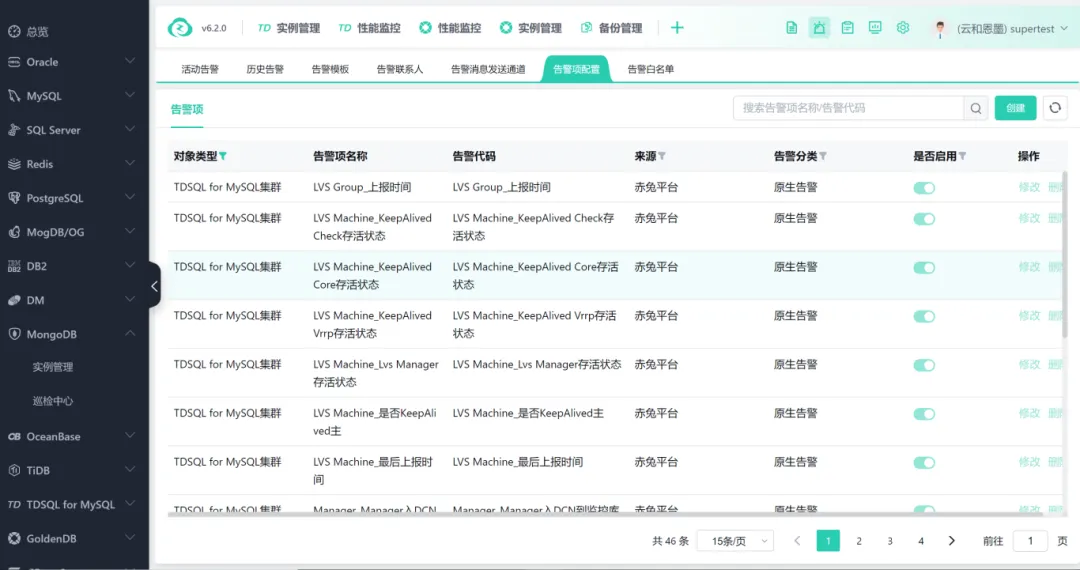The image size is (1080, 570).
Task: Click the search magnifier icon
Action: coord(976,108)
